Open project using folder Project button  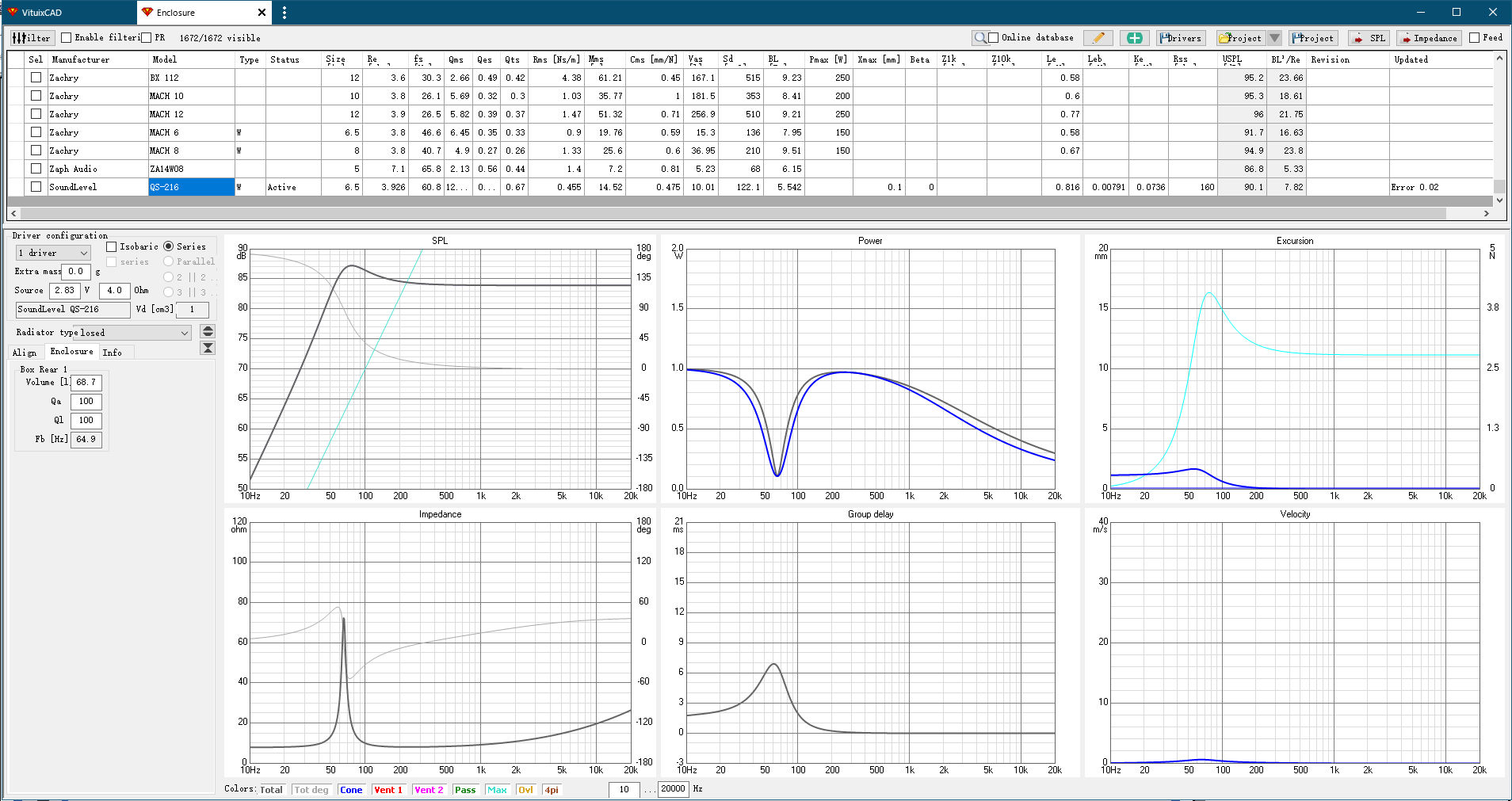click(1241, 37)
